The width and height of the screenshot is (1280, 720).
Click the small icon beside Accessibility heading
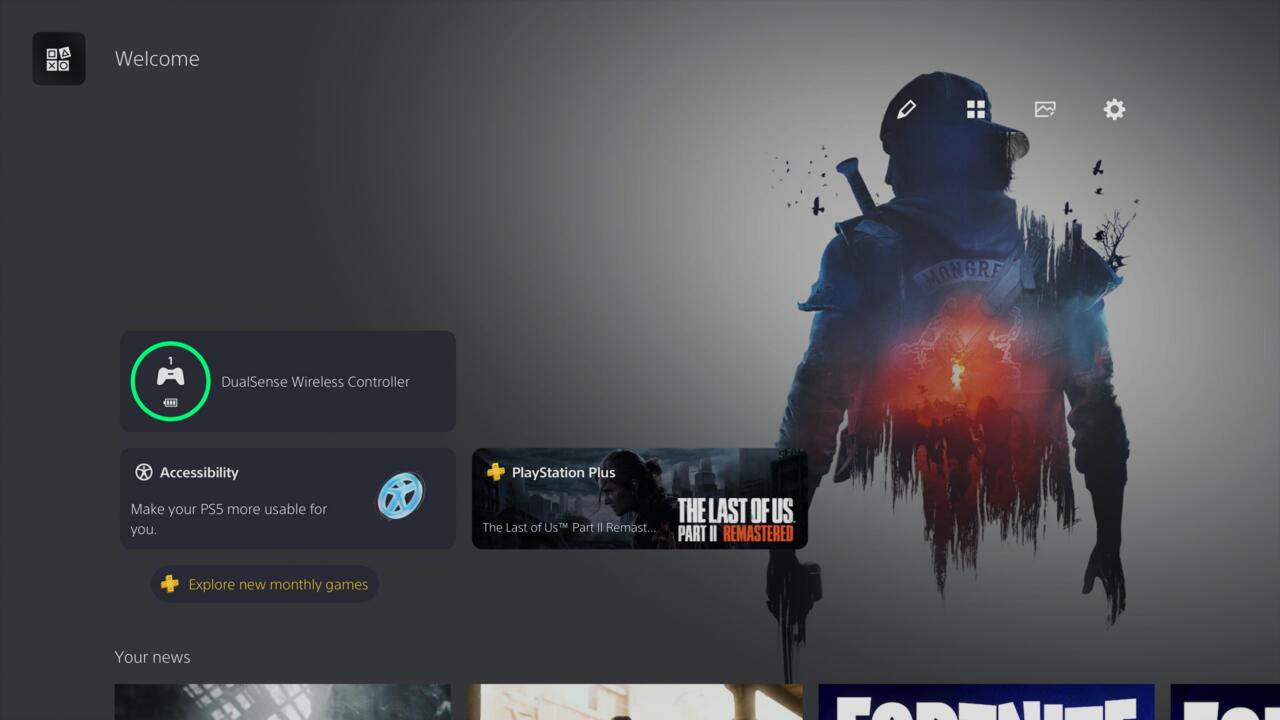click(x=144, y=472)
